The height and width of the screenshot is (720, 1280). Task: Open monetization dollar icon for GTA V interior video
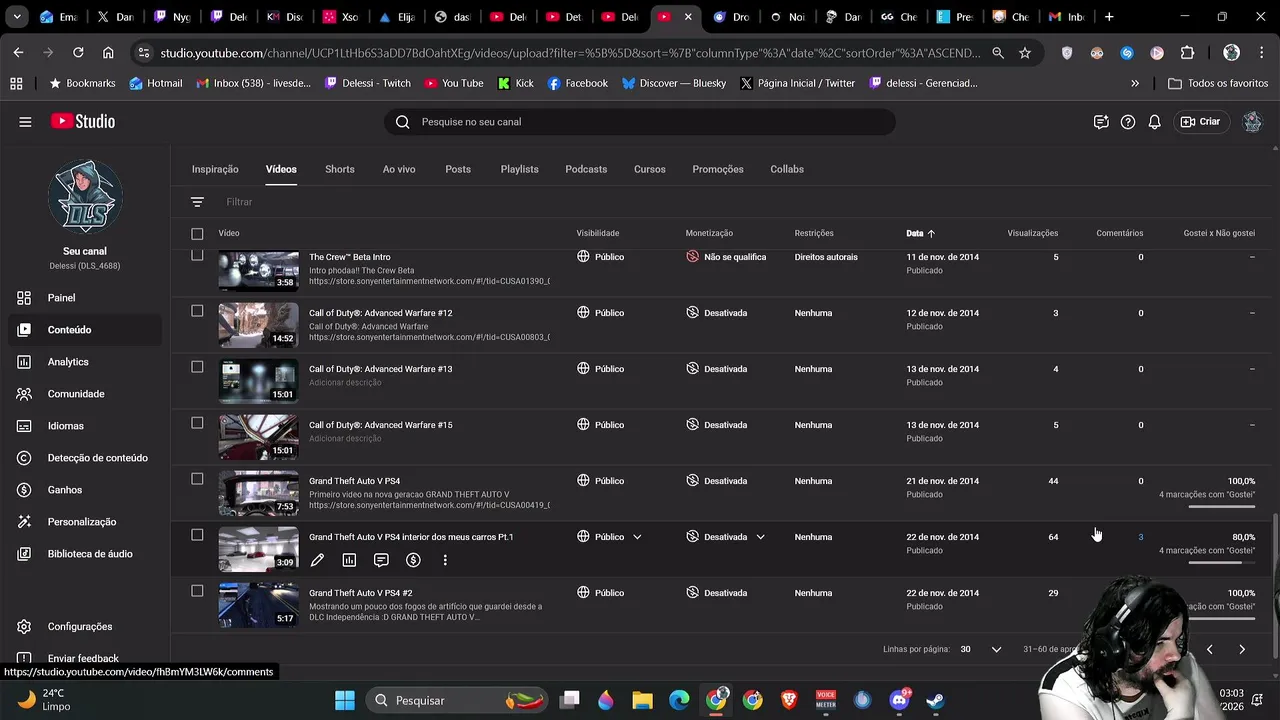[413, 560]
